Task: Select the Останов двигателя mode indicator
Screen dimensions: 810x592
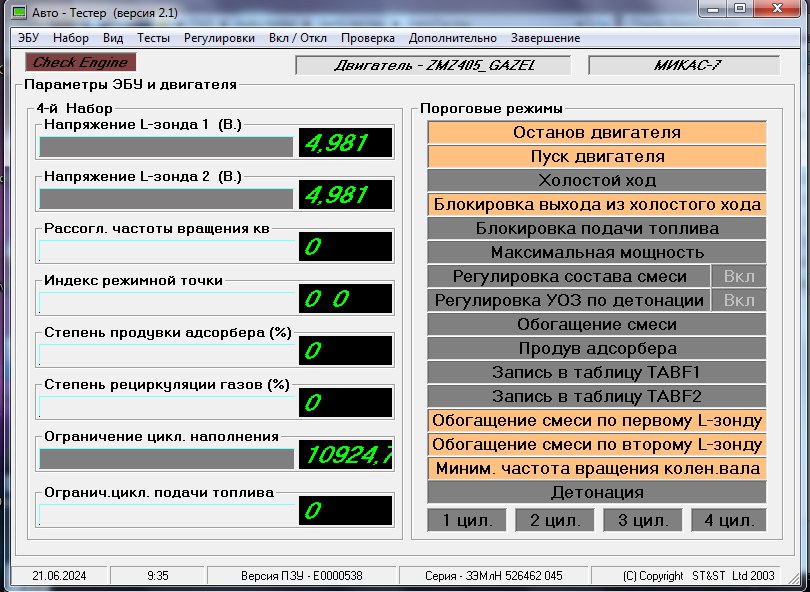Action: (x=597, y=133)
